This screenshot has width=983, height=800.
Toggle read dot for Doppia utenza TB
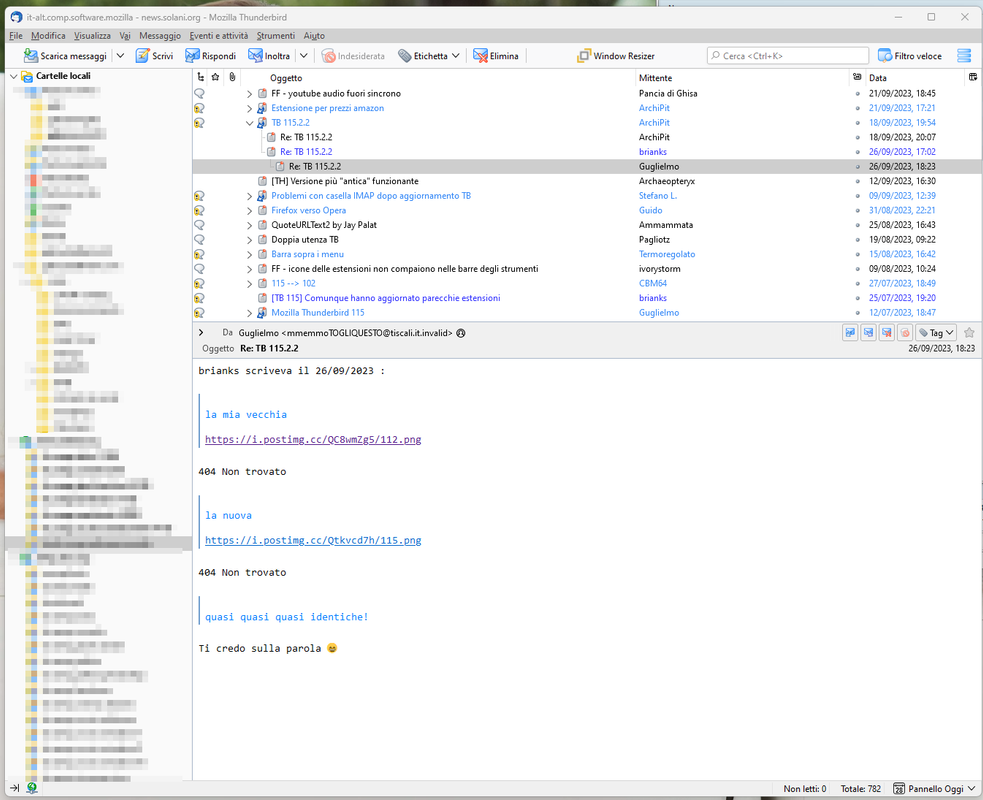pos(858,240)
